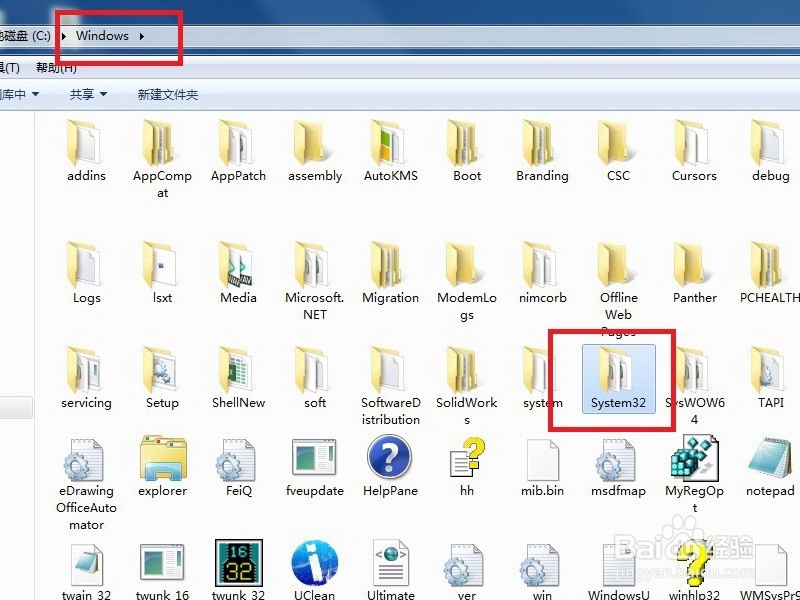Image resolution: width=800 pixels, height=600 pixels.
Task: Open the 共享 dropdown
Action: 88,94
